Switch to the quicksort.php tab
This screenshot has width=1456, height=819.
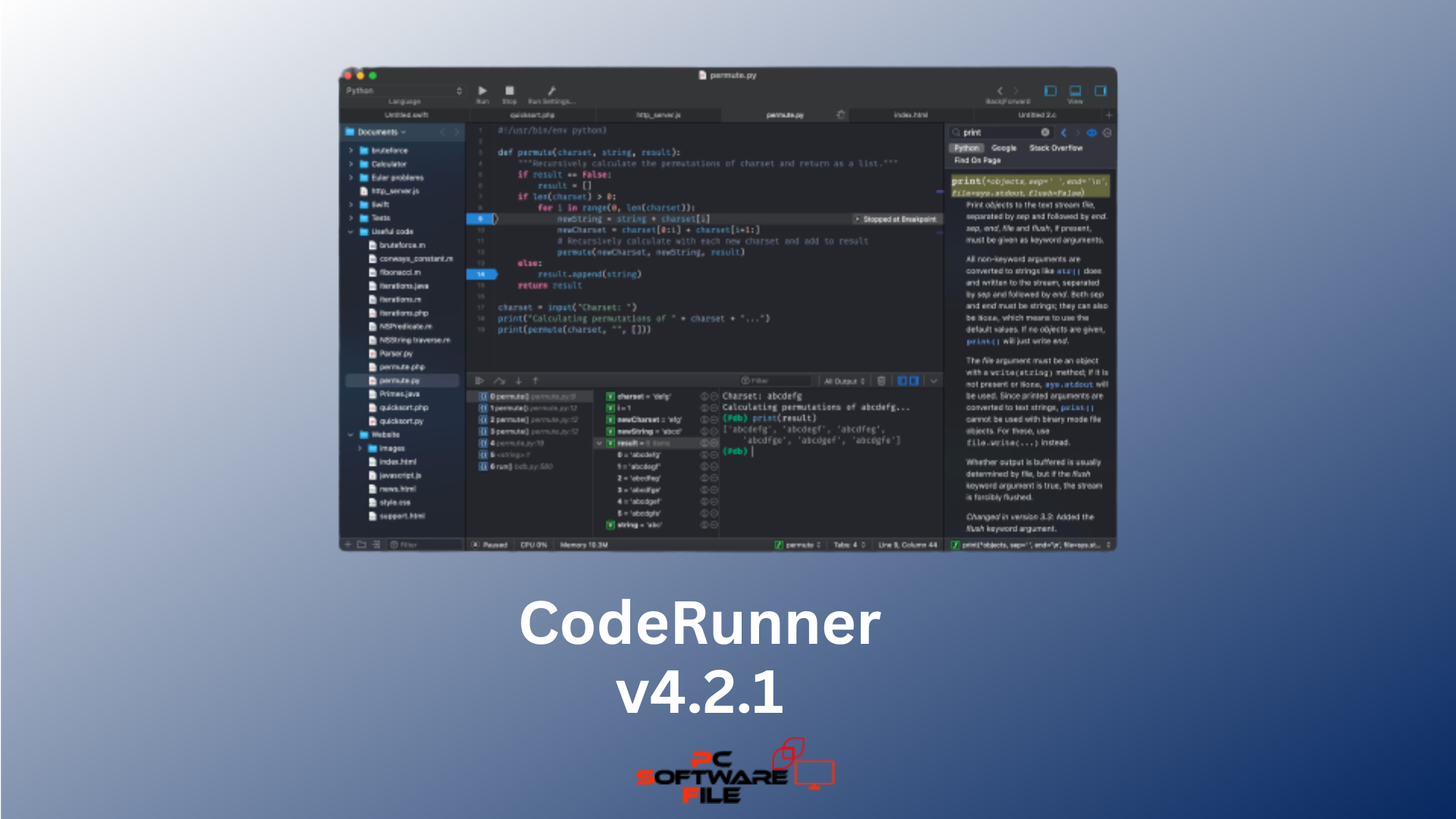(532, 115)
